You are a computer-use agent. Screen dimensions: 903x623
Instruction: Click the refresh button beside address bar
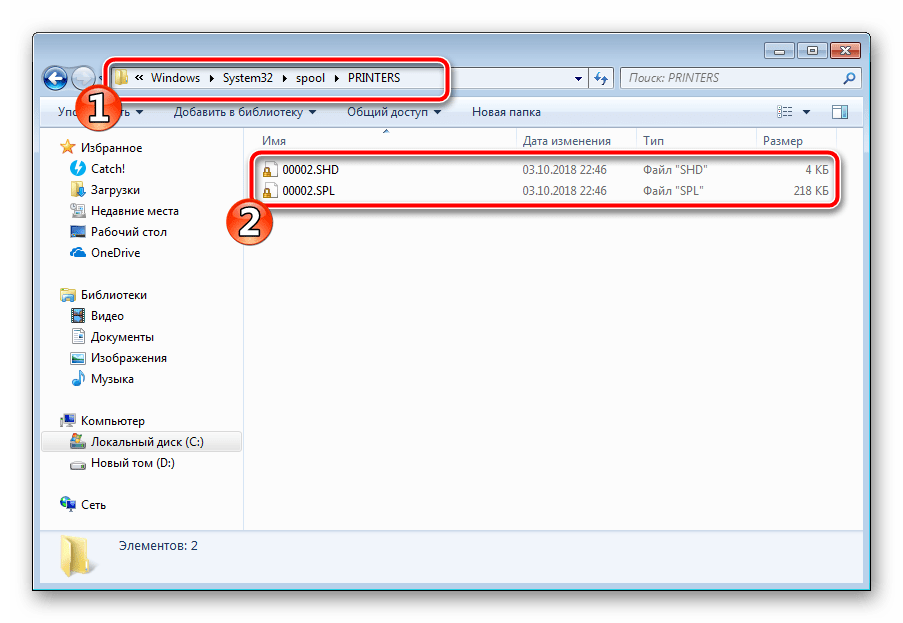tap(601, 78)
